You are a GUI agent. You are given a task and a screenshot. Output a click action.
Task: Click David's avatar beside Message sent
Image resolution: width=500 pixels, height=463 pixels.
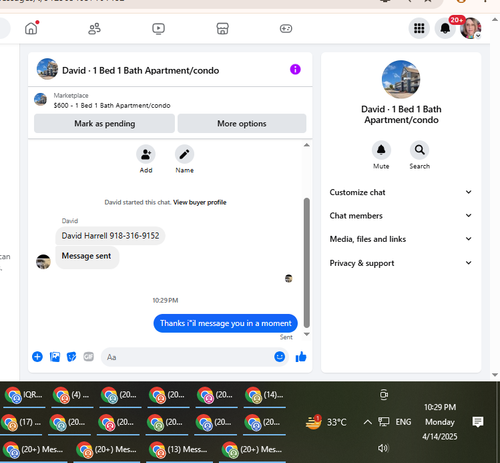pos(43,262)
